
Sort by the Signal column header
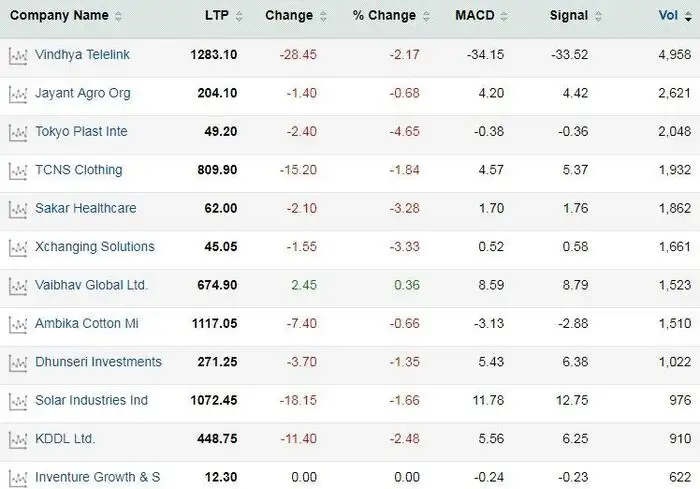[x=568, y=16]
